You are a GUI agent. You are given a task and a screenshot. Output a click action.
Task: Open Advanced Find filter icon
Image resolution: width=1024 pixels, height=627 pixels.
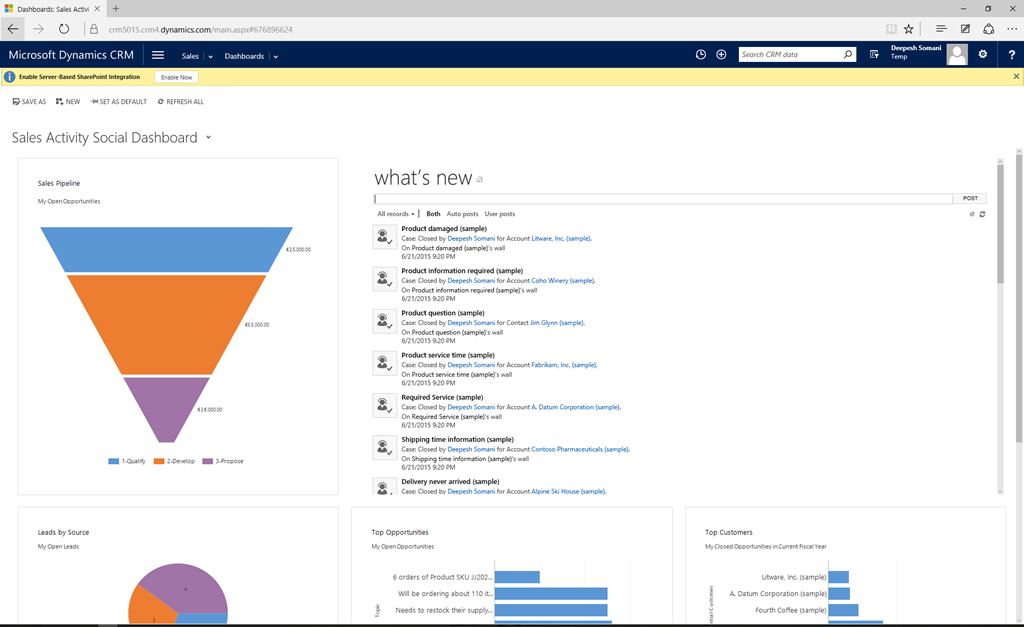[x=874, y=55]
